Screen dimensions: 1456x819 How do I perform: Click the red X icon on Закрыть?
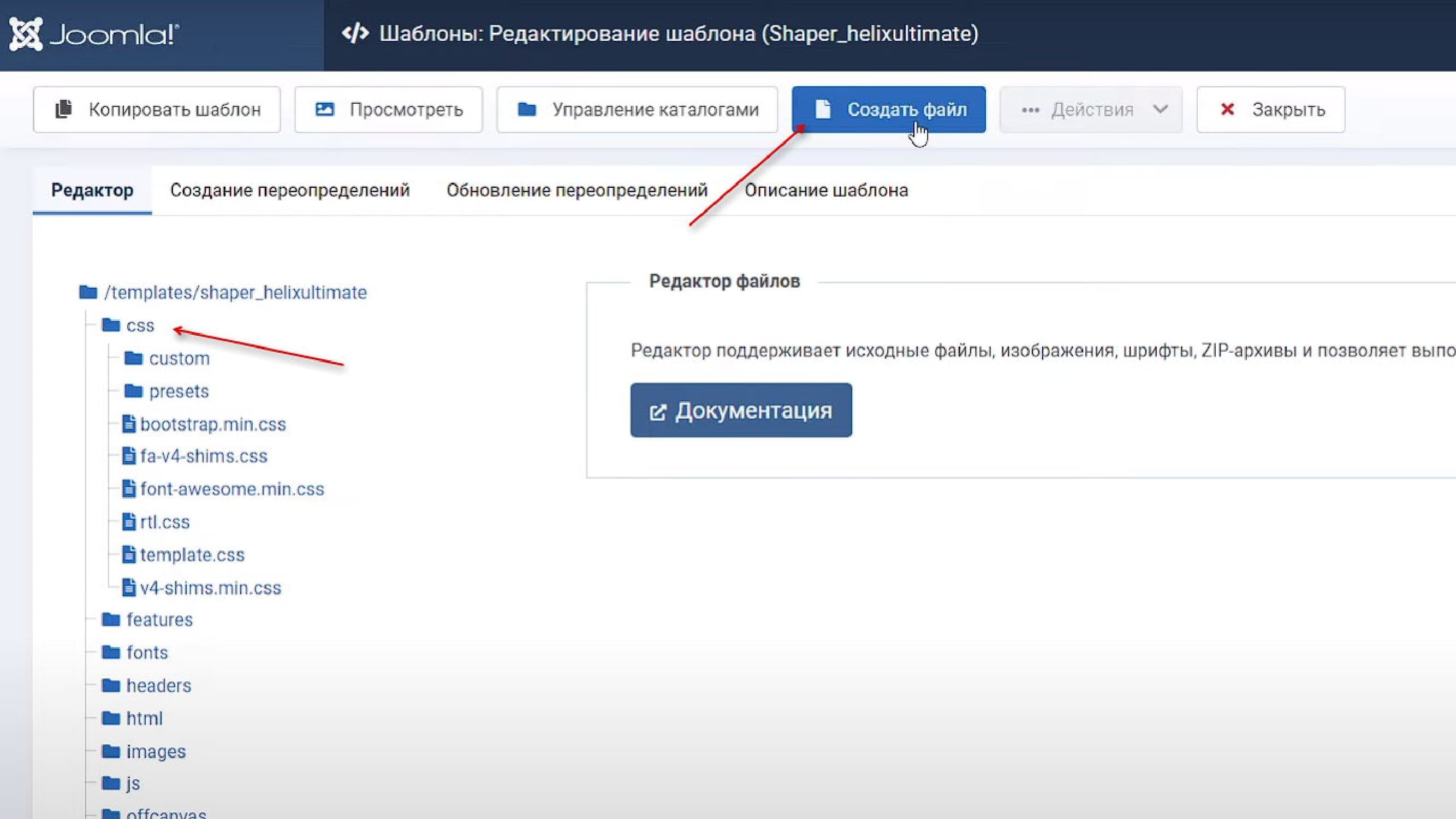click(1227, 109)
